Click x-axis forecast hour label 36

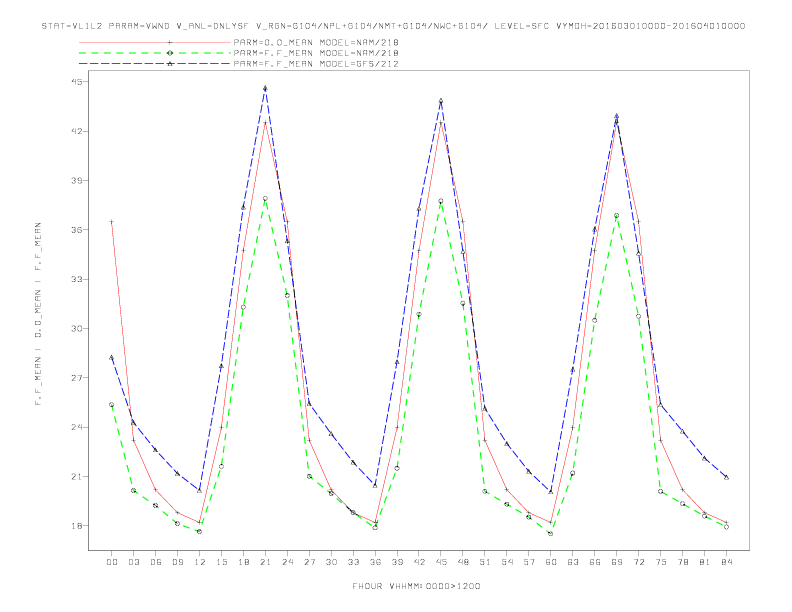pyautogui.click(x=375, y=562)
